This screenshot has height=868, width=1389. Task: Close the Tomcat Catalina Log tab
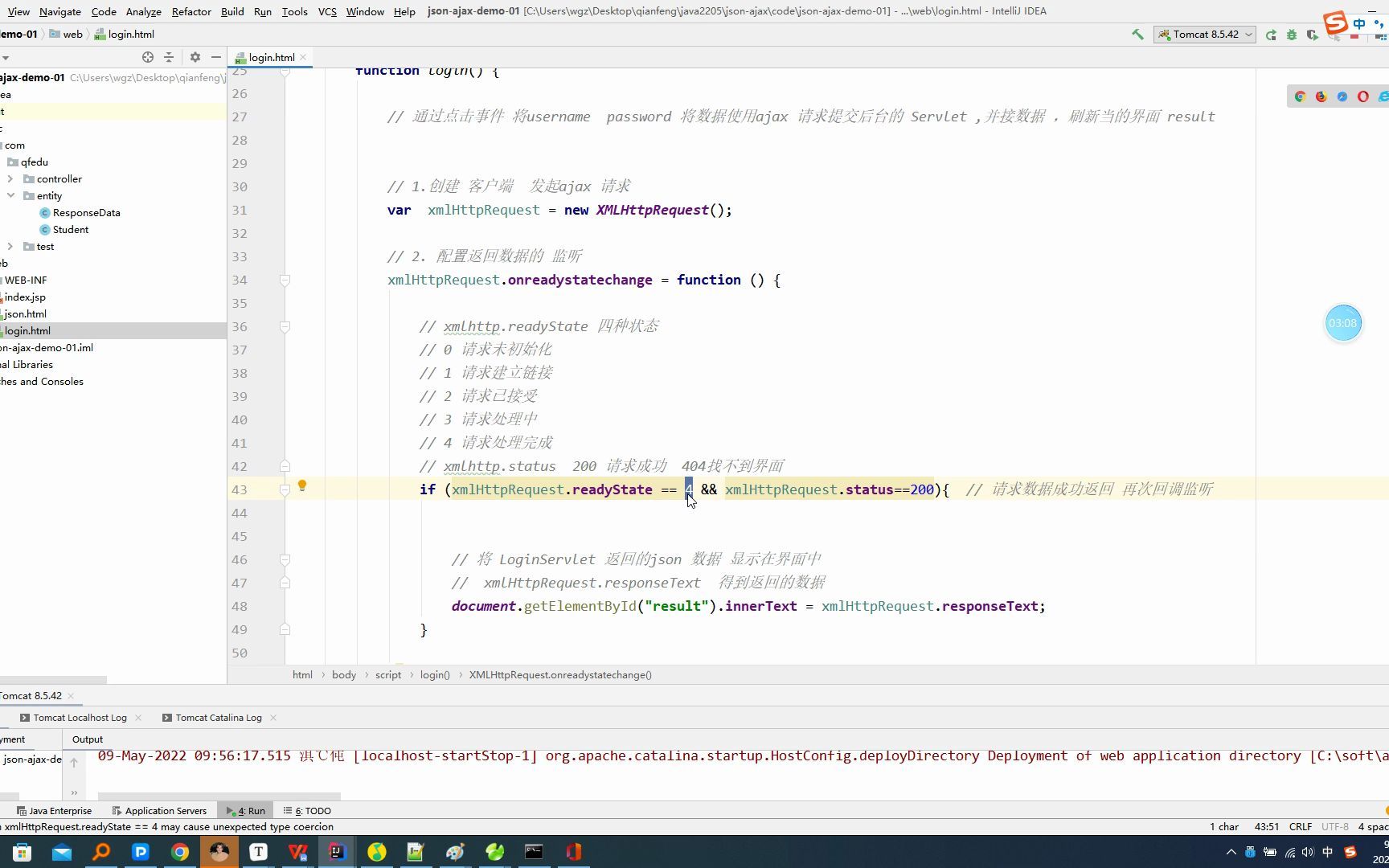click(x=273, y=718)
